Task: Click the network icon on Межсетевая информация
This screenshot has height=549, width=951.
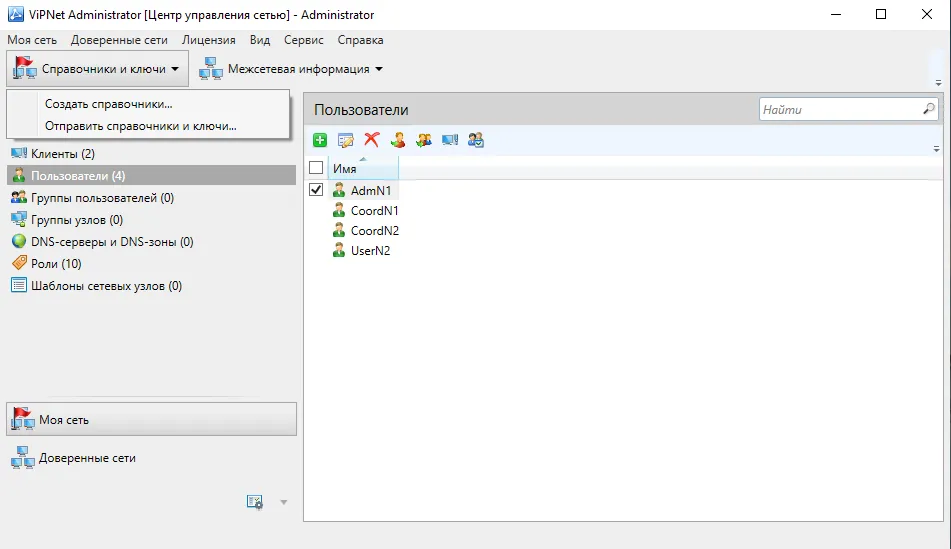Action: (211, 69)
